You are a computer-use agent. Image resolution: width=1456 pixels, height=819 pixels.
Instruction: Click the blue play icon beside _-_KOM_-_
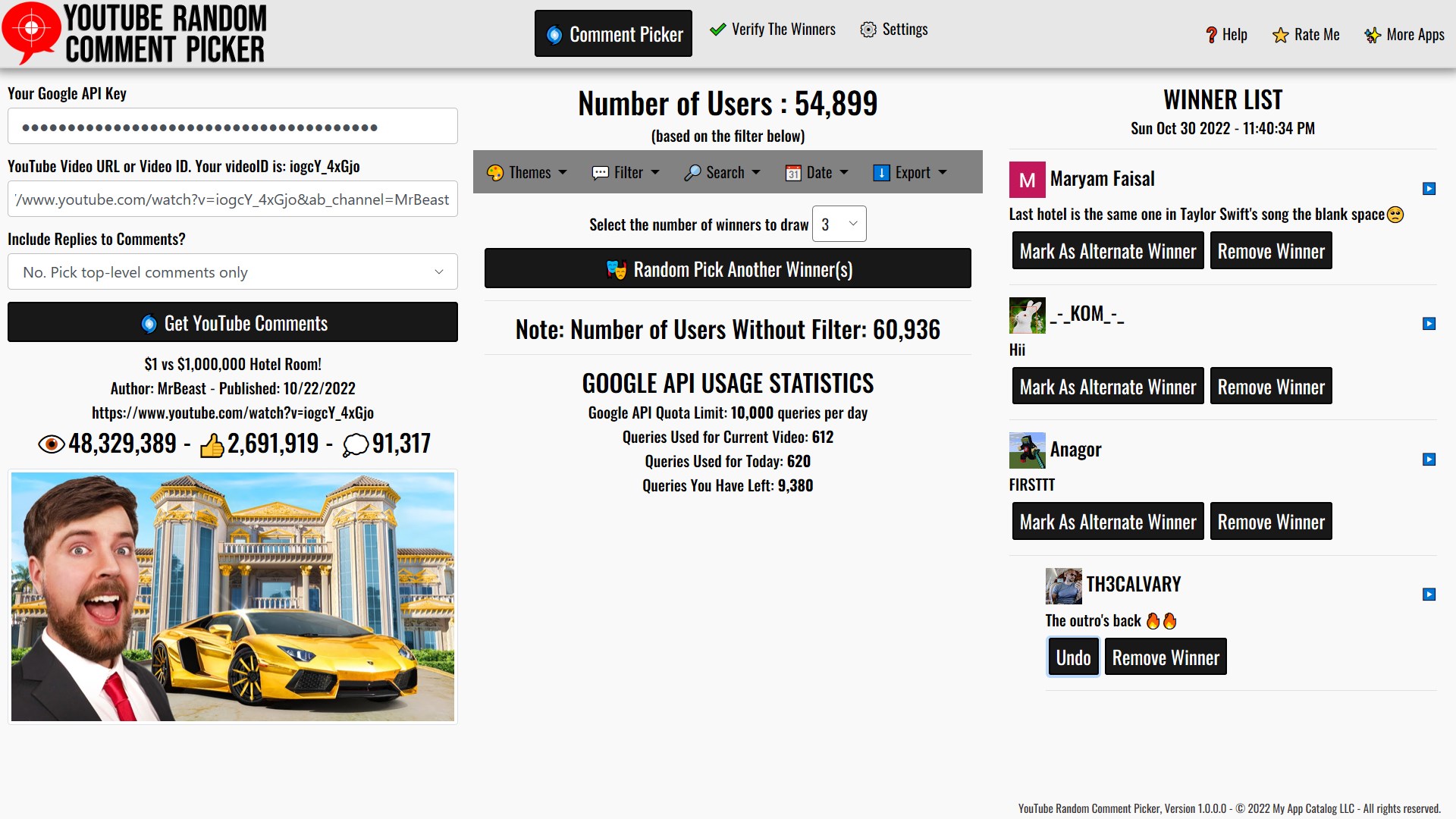[x=1429, y=324]
